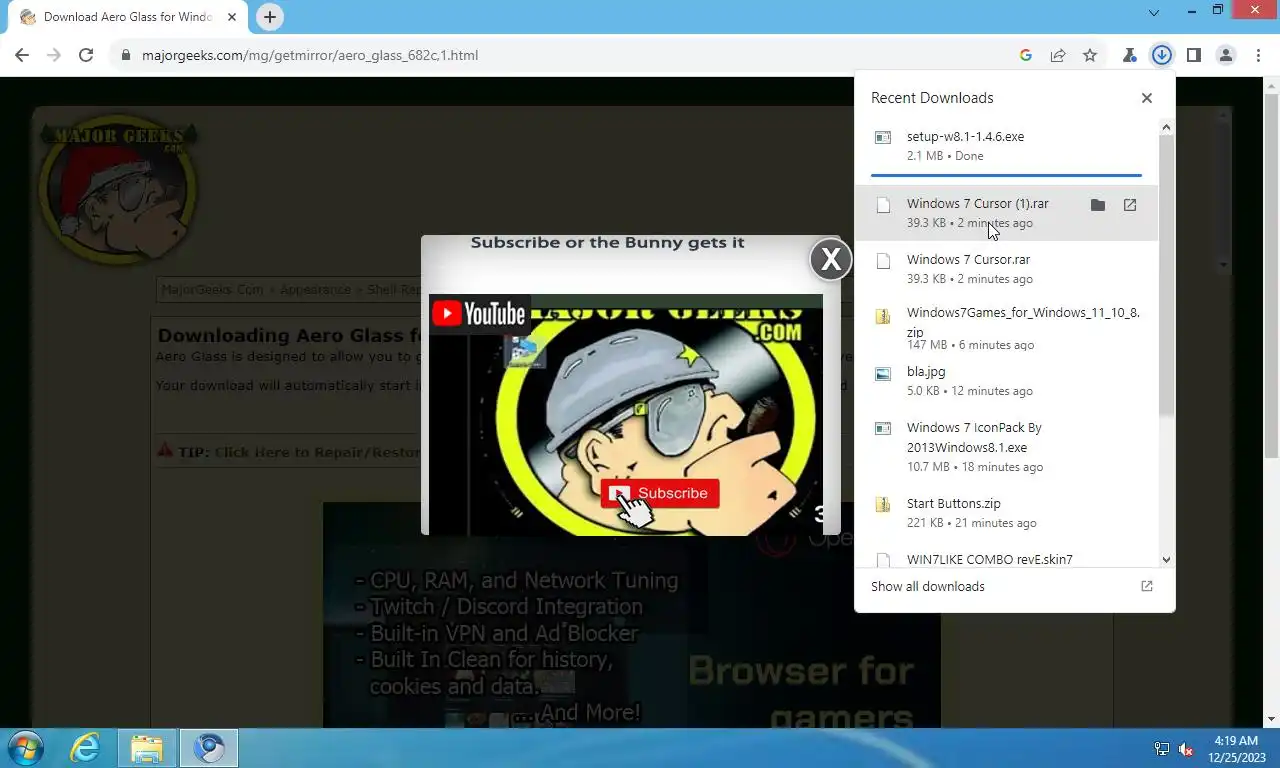Open the side panel

click(1193, 55)
